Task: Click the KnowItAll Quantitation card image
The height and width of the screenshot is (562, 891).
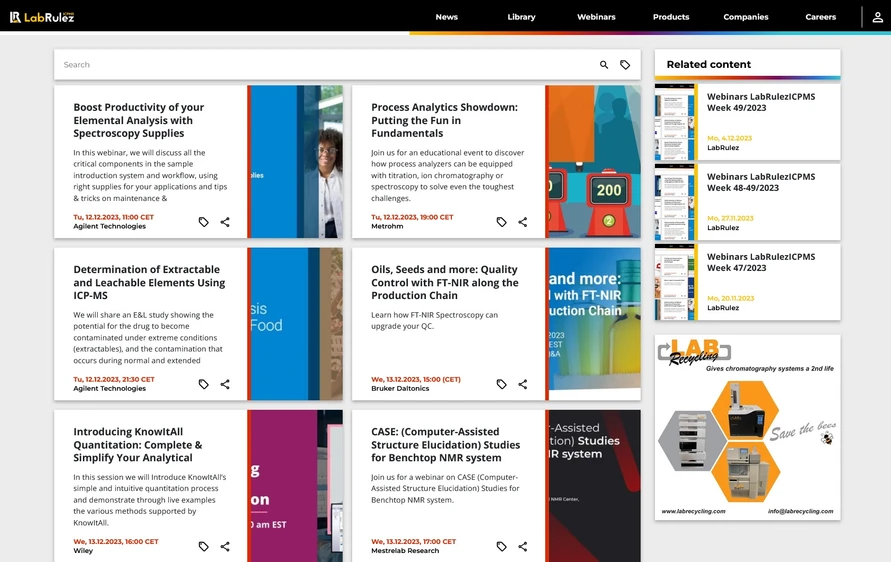Action: click(x=295, y=486)
